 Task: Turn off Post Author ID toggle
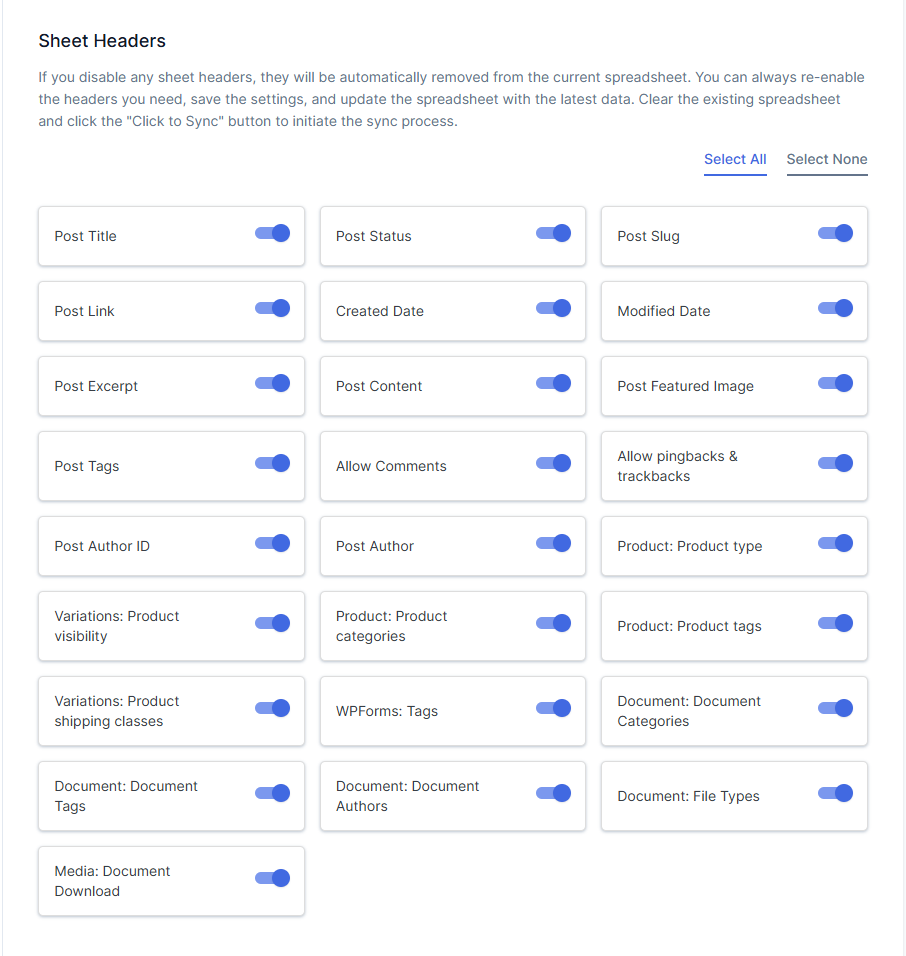[x=273, y=543]
